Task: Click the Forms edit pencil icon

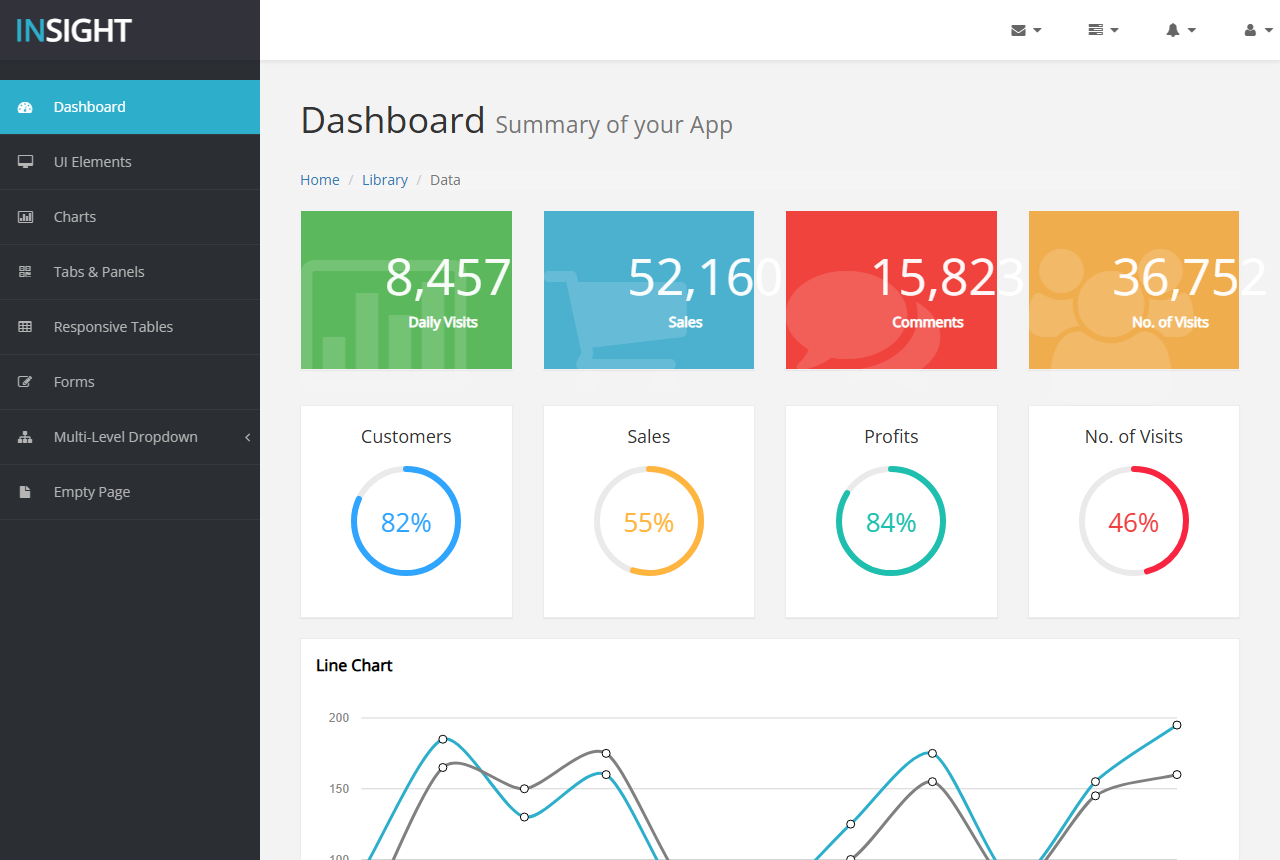Action: [26, 382]
